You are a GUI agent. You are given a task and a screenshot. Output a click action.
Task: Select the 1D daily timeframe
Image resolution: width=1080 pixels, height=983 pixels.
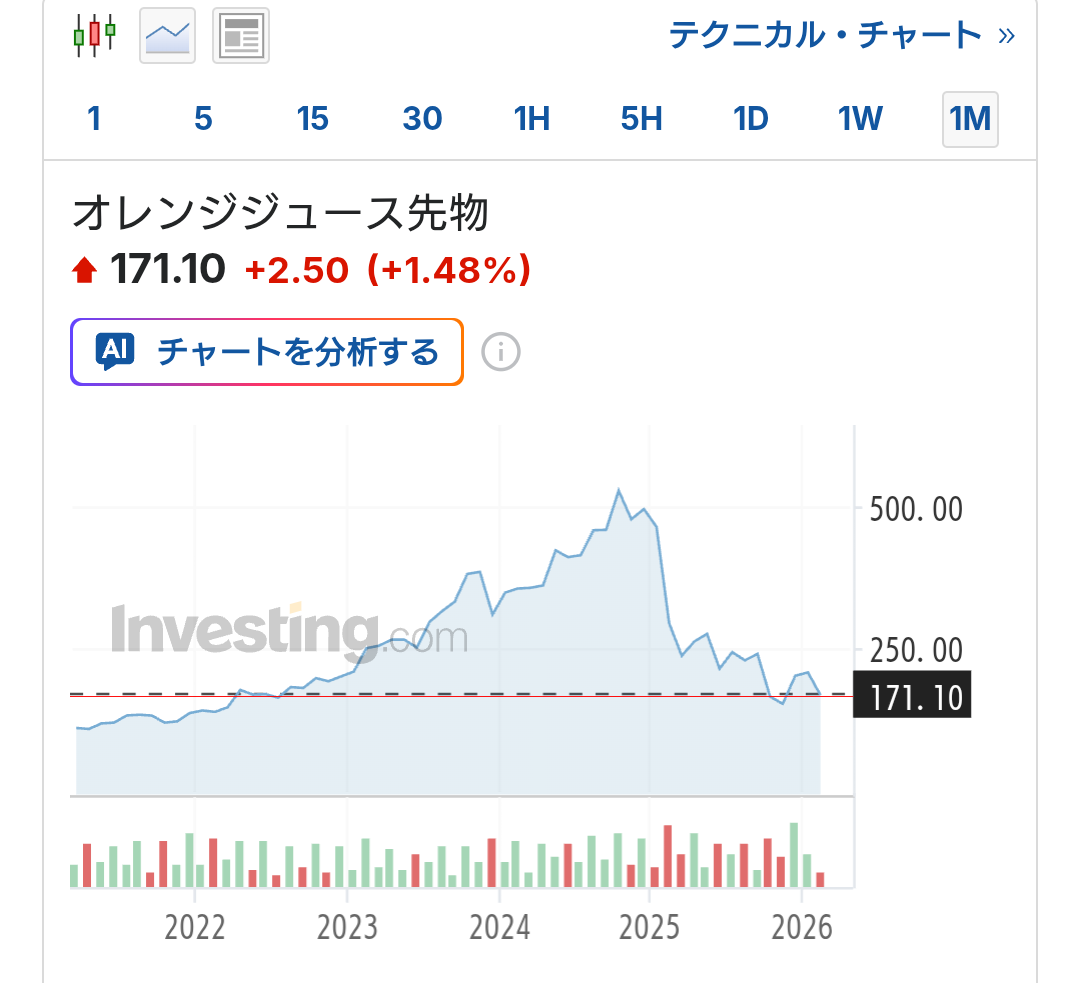pos(751,119)
